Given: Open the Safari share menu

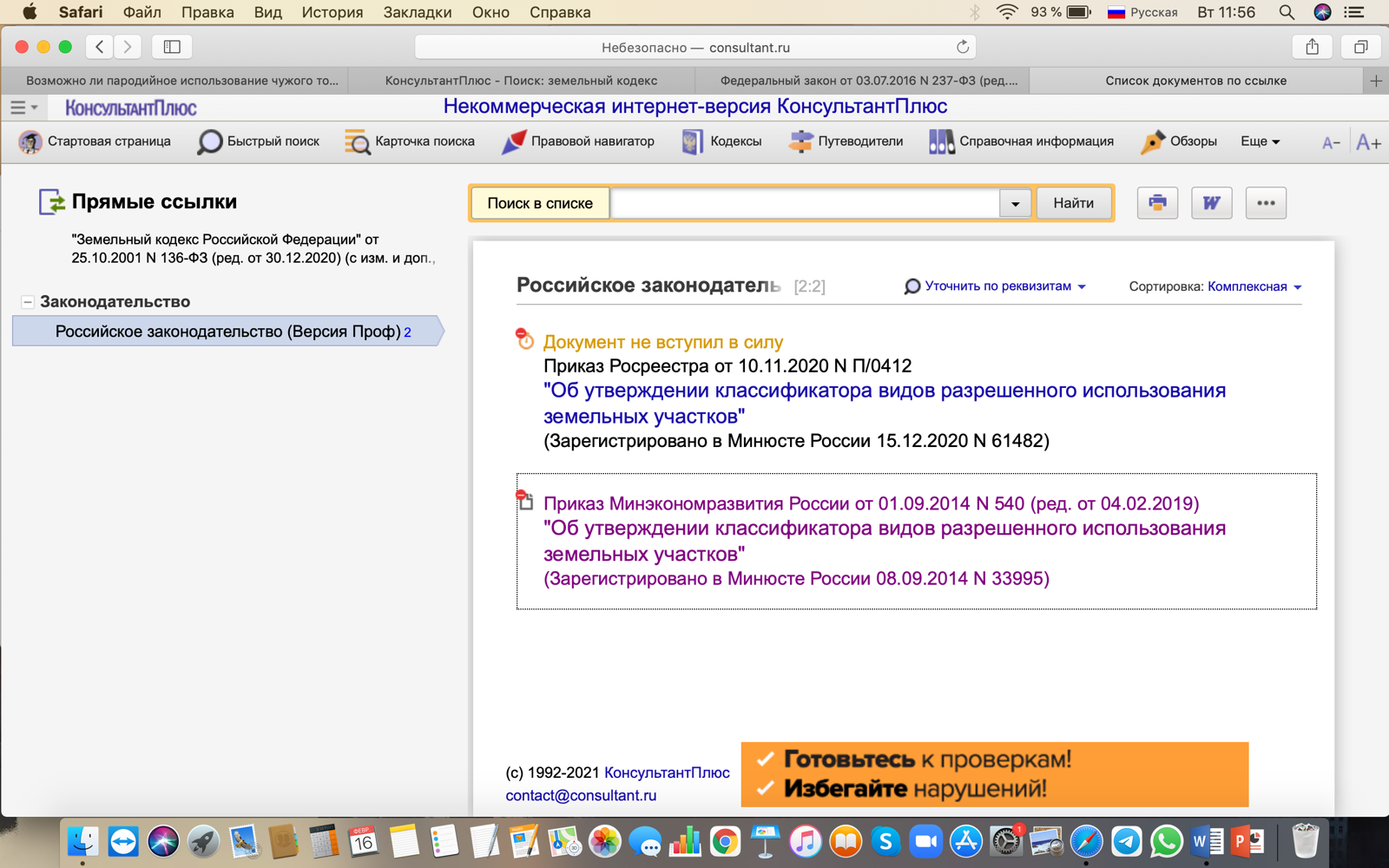Looking at the screenshot, I should 1313,47.
